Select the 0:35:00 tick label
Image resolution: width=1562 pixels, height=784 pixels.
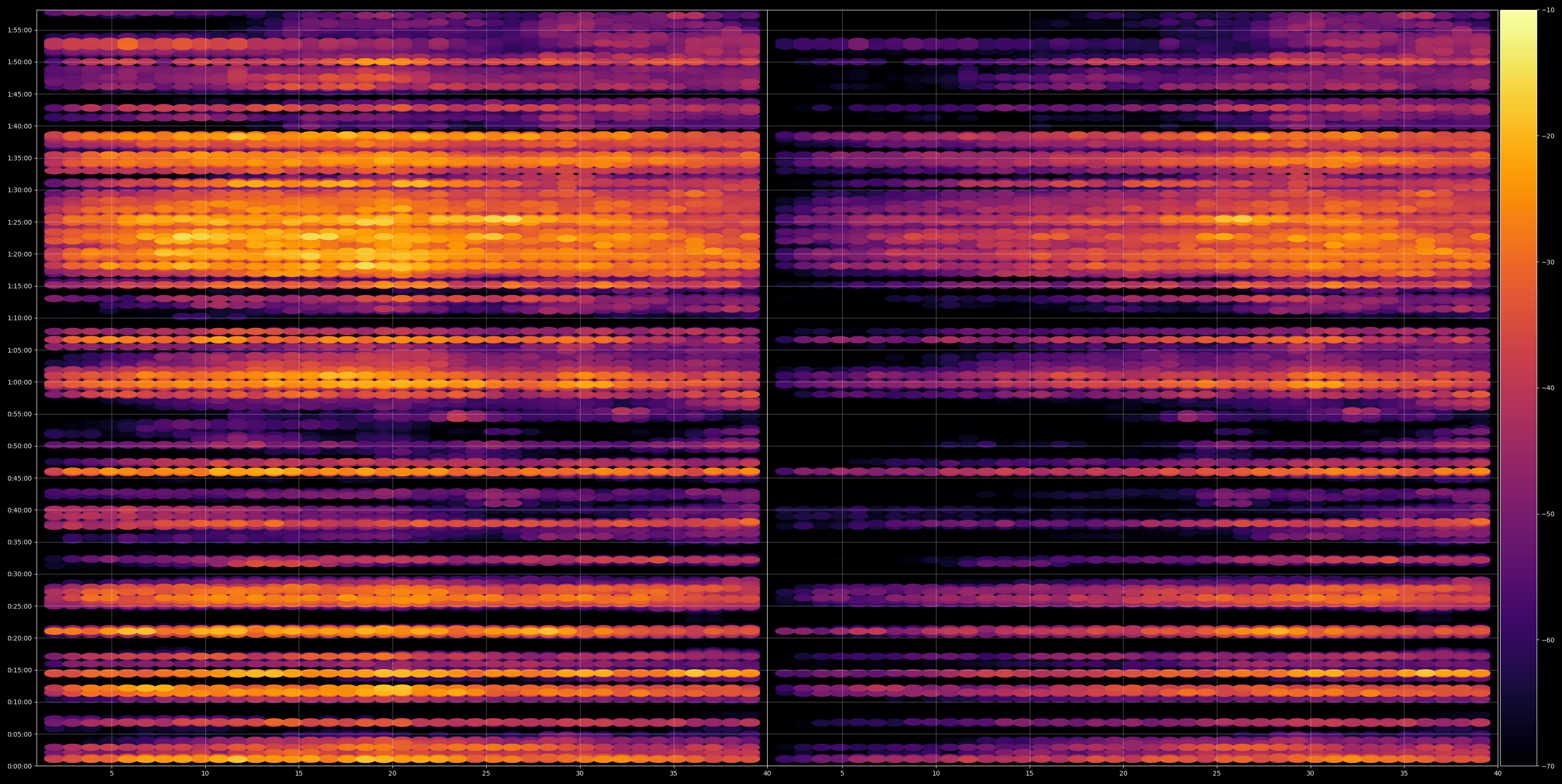click(x=21, y=542)
